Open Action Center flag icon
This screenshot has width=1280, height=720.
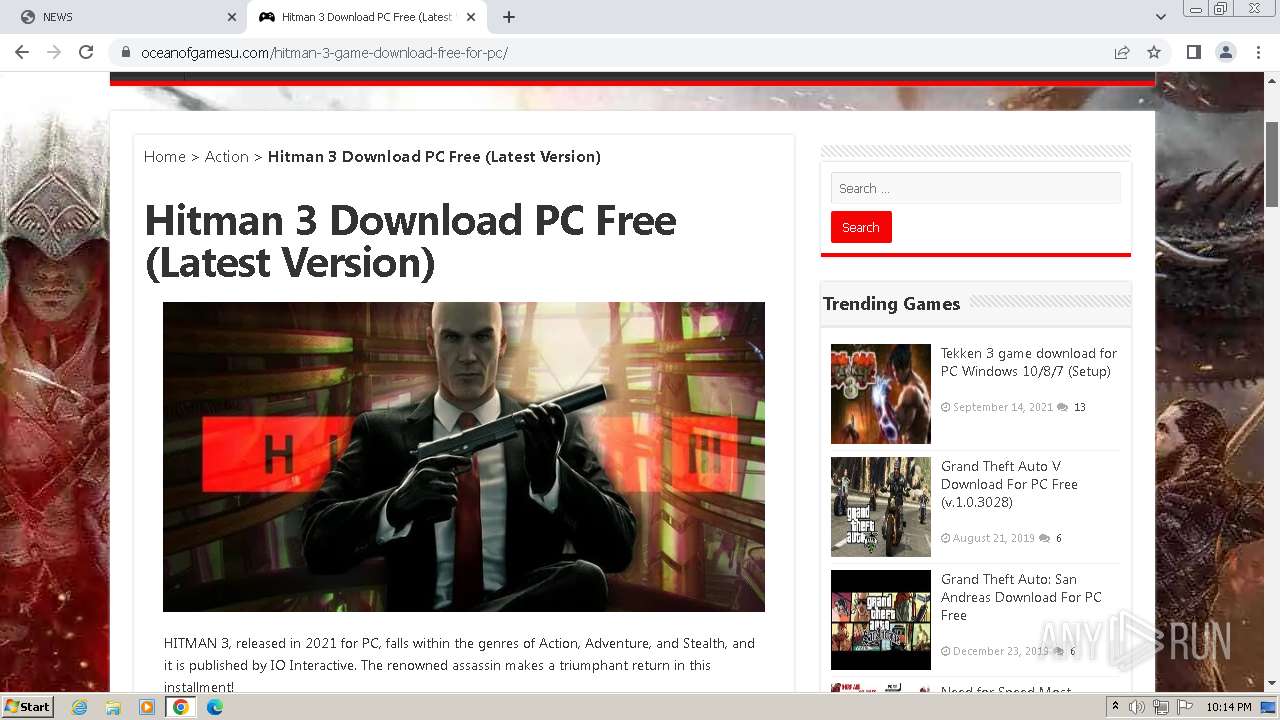[1185, 707]
